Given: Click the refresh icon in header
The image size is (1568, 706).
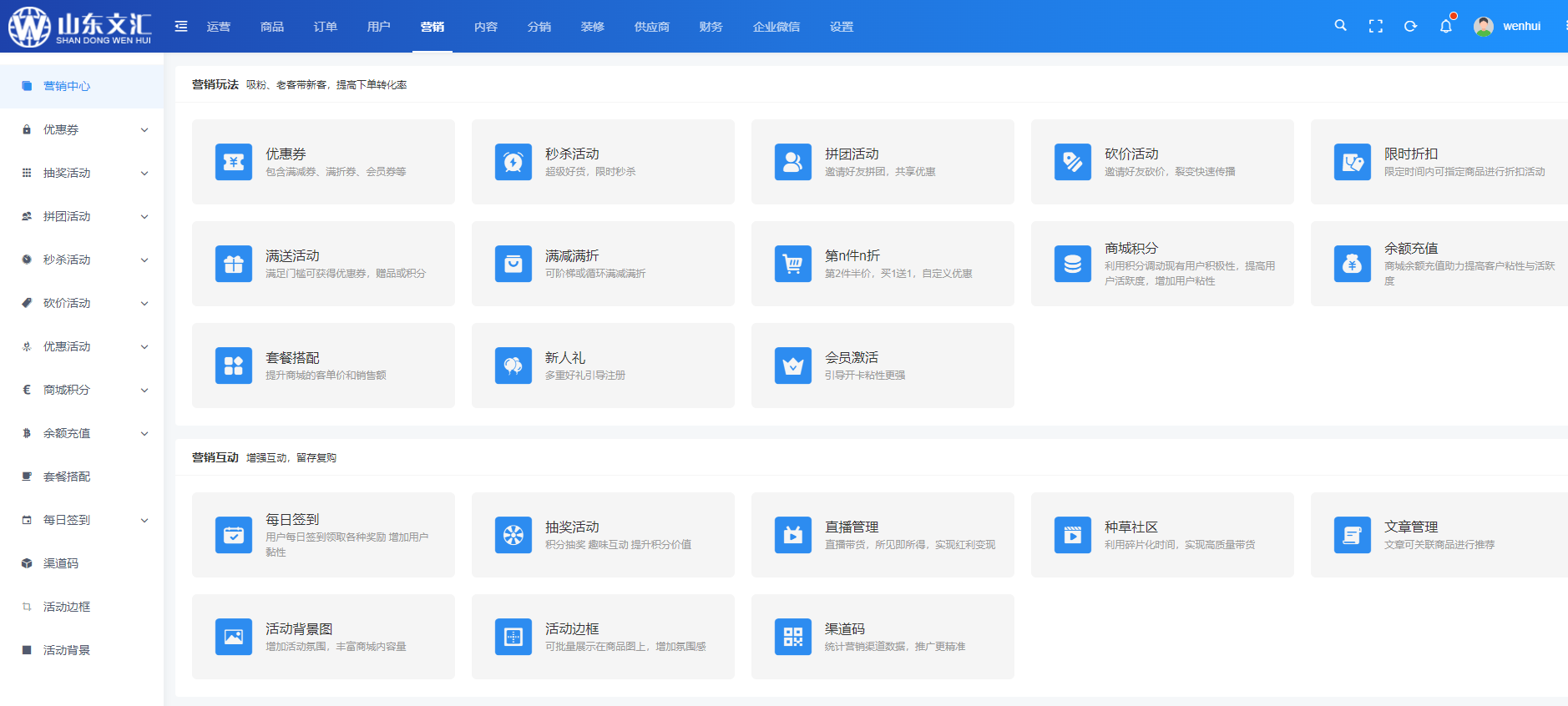Looking at the screenshot, I should pos(1411,26).
